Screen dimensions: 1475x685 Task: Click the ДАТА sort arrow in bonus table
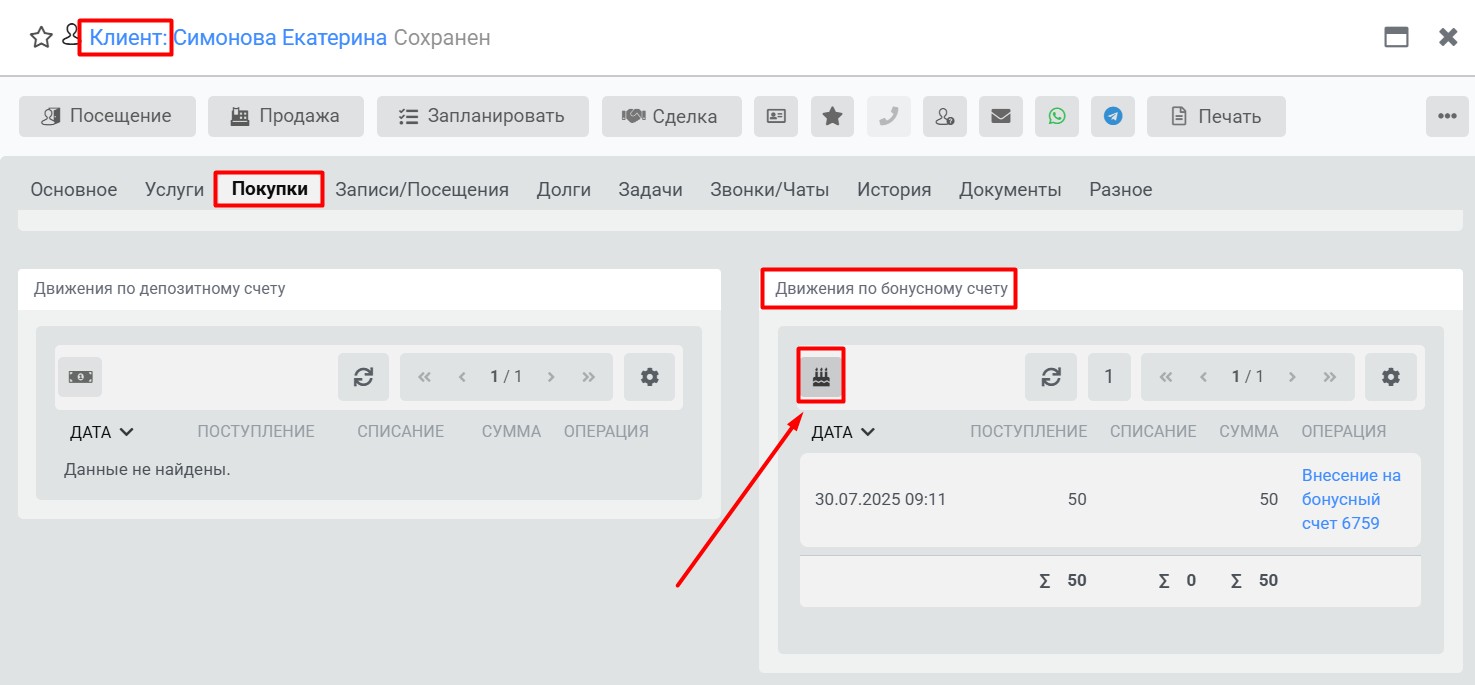tap(867, 432)
